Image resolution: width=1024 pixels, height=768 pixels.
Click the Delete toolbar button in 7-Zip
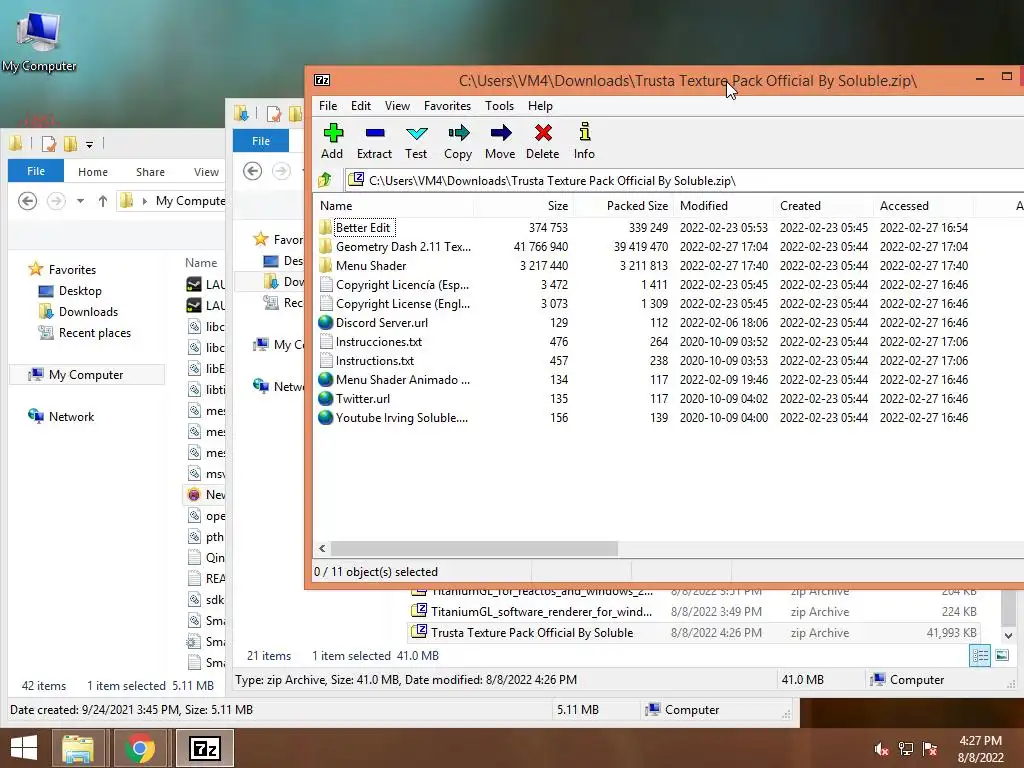(543, 141)
